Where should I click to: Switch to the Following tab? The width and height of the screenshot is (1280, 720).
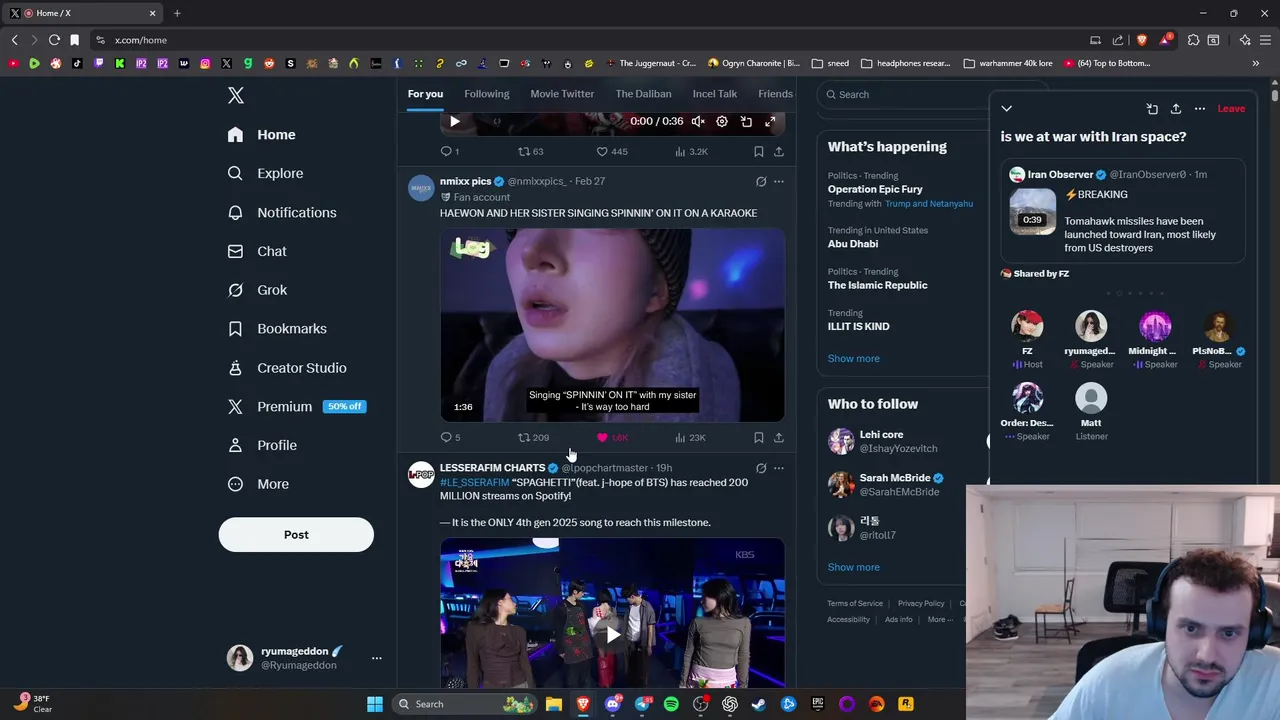(x=487, y=94)
